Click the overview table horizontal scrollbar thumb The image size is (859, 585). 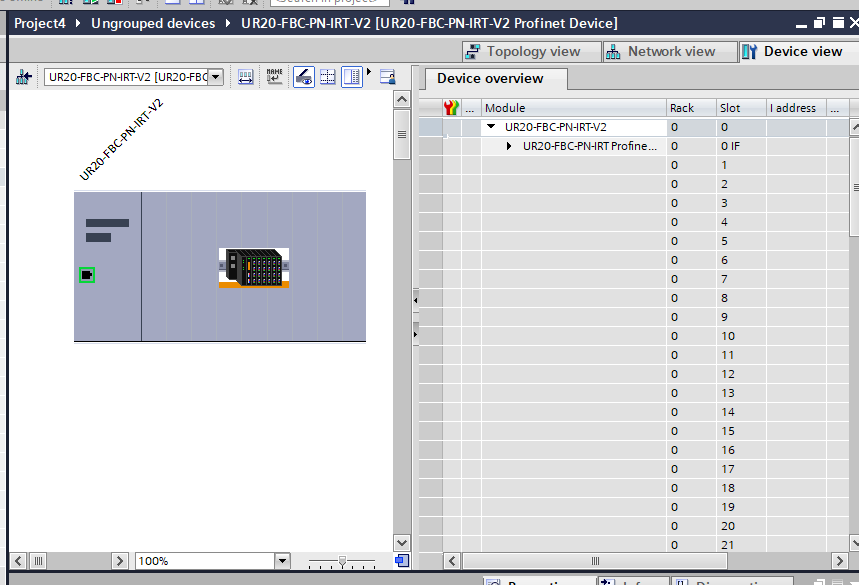(595, 561)
